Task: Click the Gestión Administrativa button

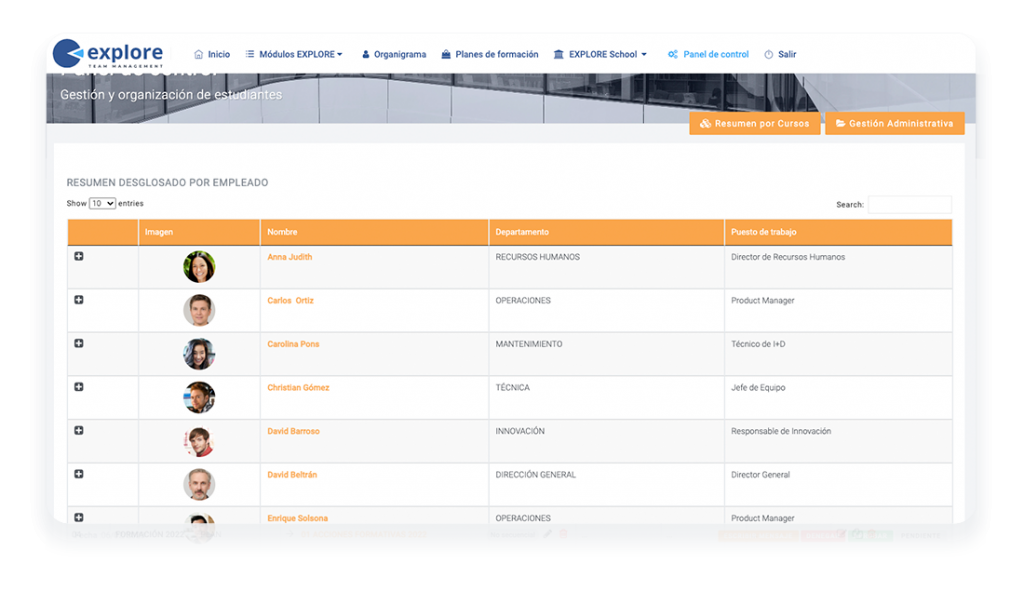Action: tap(894, 124)
